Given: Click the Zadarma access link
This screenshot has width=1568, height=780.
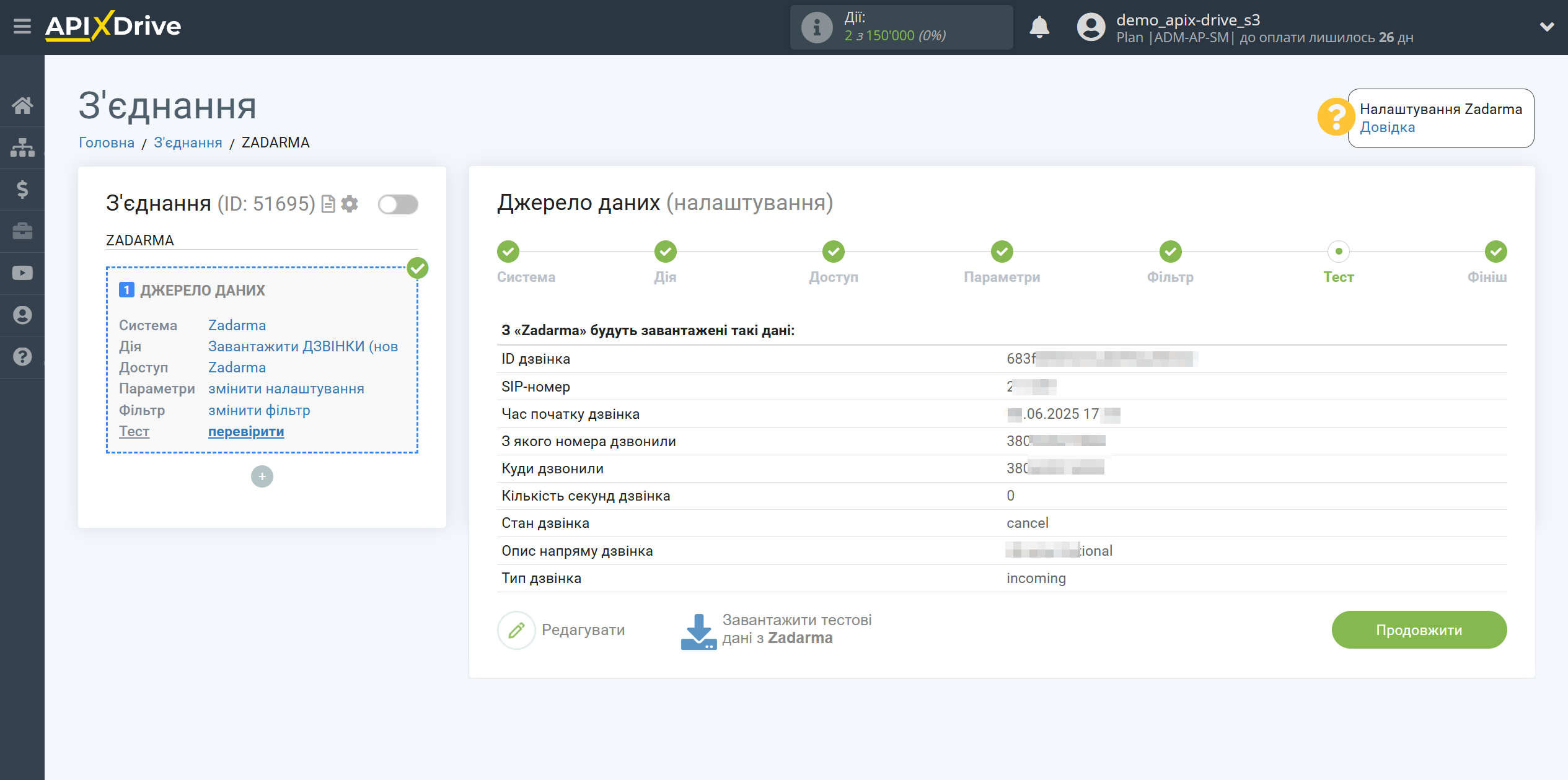Looking at the screenshot, I should tap(237, 367).
